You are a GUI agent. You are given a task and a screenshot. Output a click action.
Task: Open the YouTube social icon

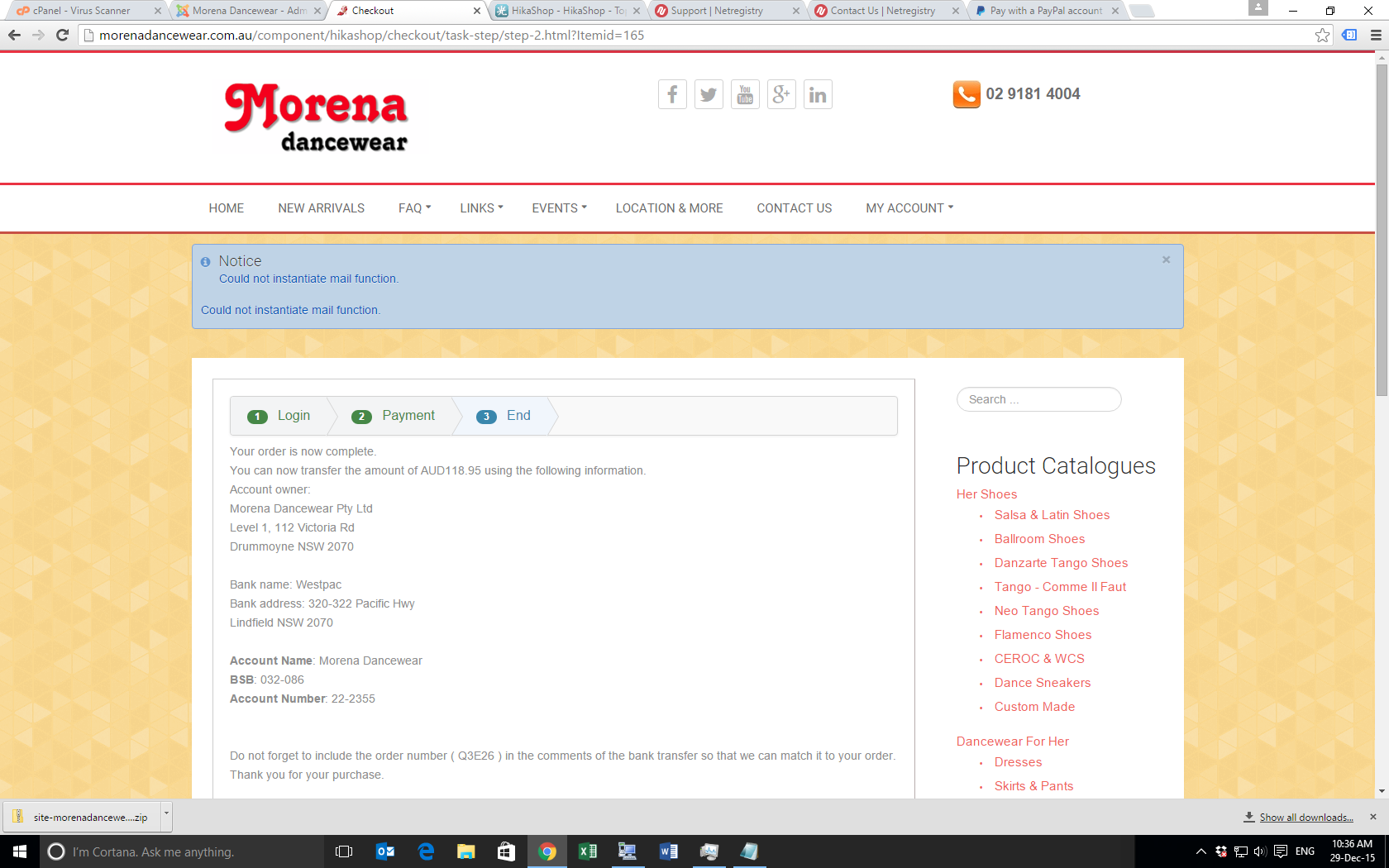pyautogui.click(x=745, y=94)
